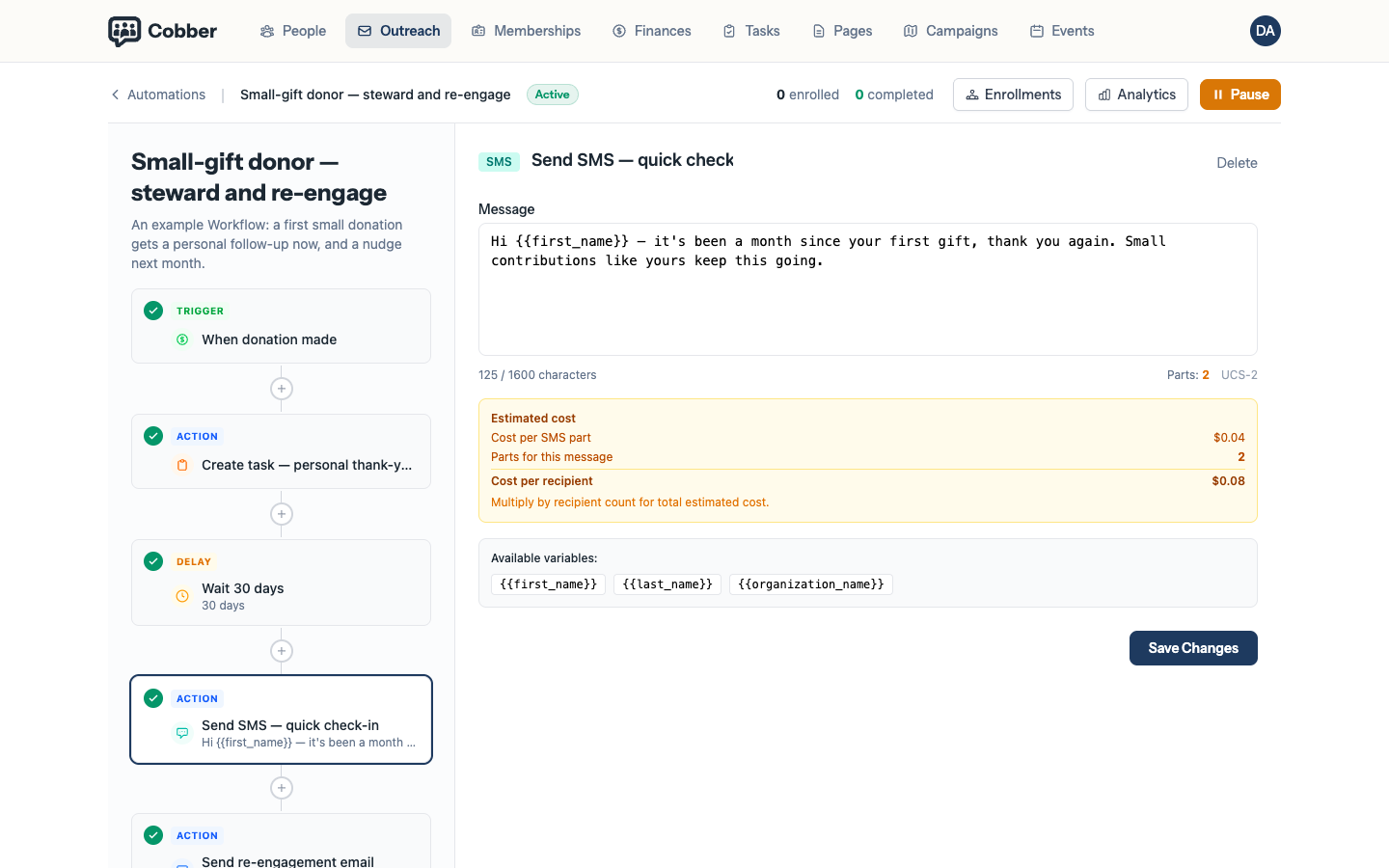The height and width of the screenshot is (868, 1389).
Task: Click the '0 completed' count
Action: [x=894, y=95]
